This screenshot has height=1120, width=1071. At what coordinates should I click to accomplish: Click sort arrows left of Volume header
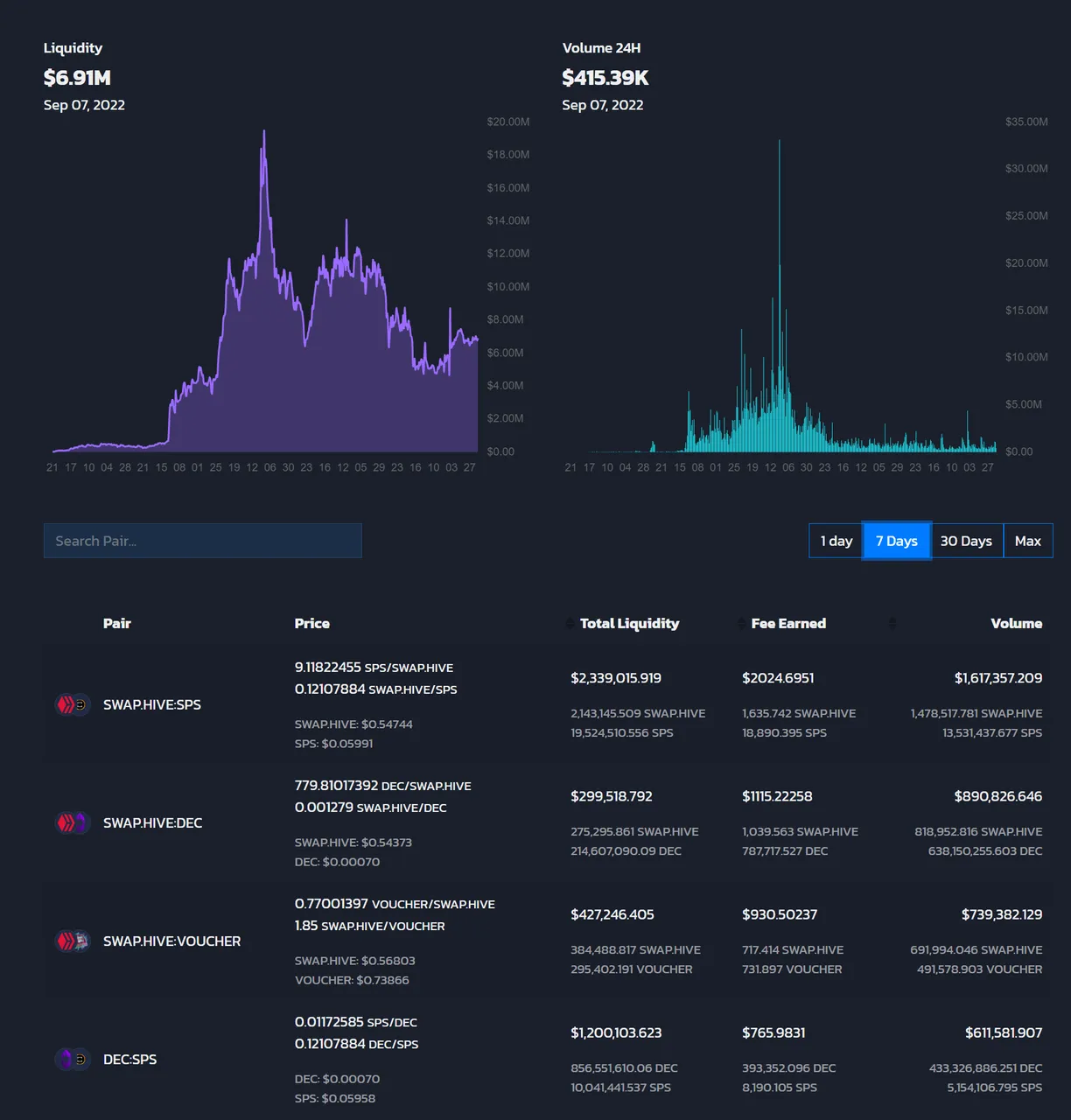click(x=892, y=624)
